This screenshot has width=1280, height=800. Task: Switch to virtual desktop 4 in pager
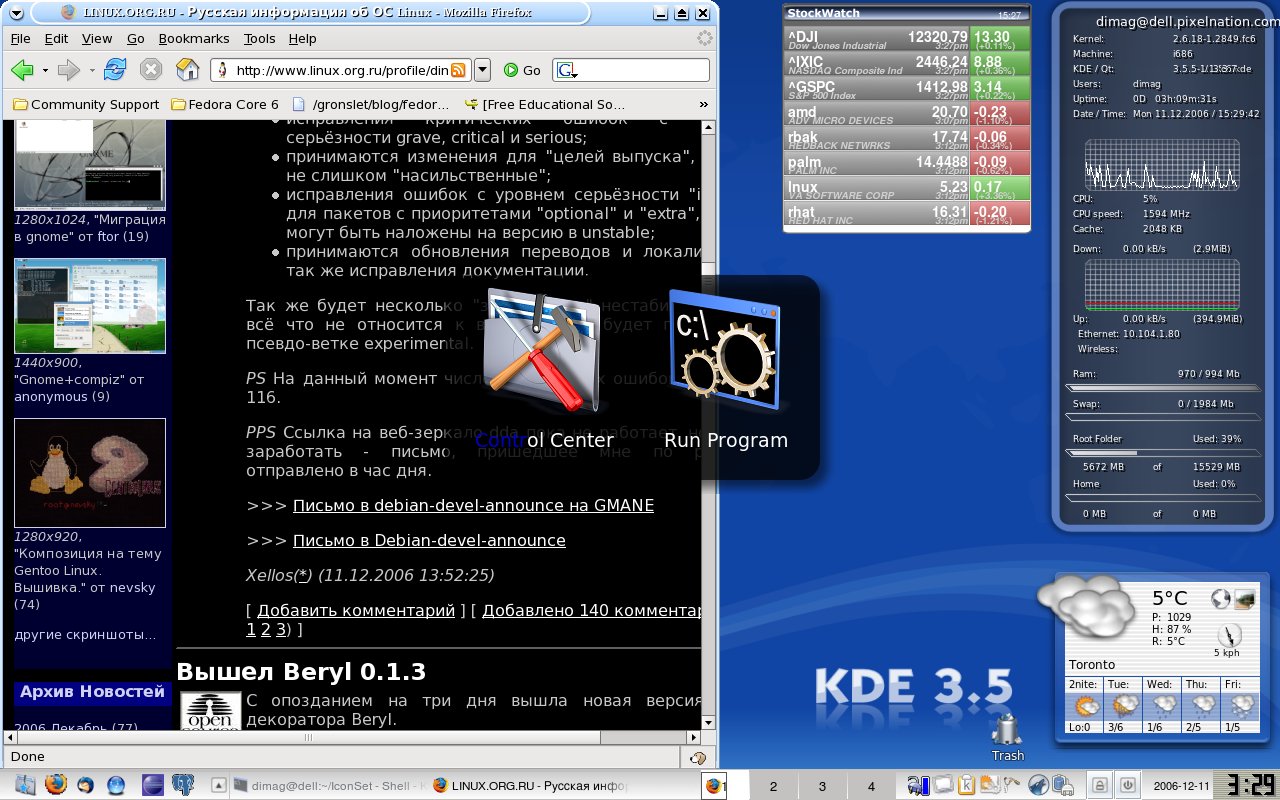coord(871,786)
